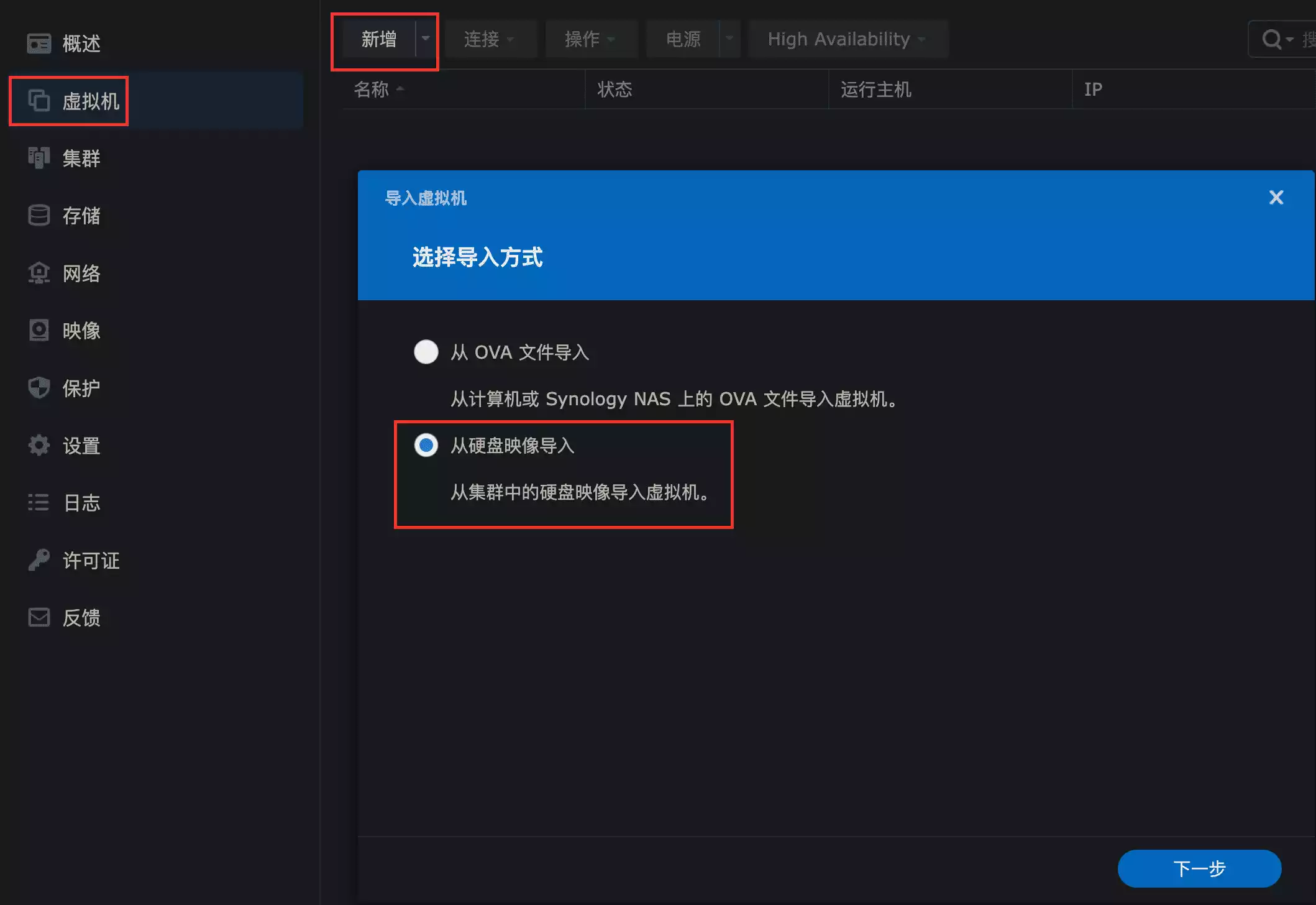Open the 日志 log menu item

[81, 503]
